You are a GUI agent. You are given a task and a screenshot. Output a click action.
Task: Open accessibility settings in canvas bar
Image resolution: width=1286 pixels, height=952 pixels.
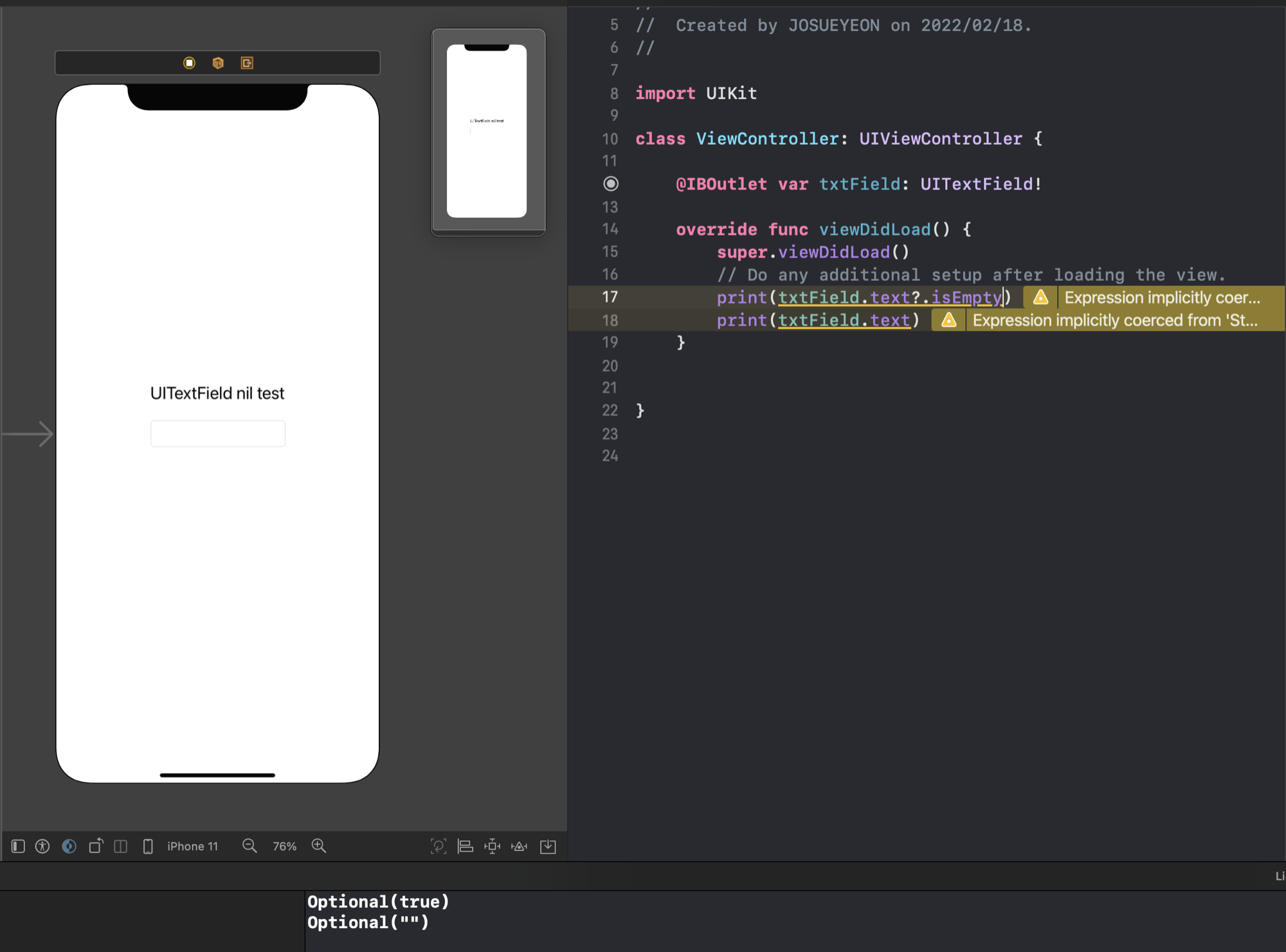[x=42, y=846]
